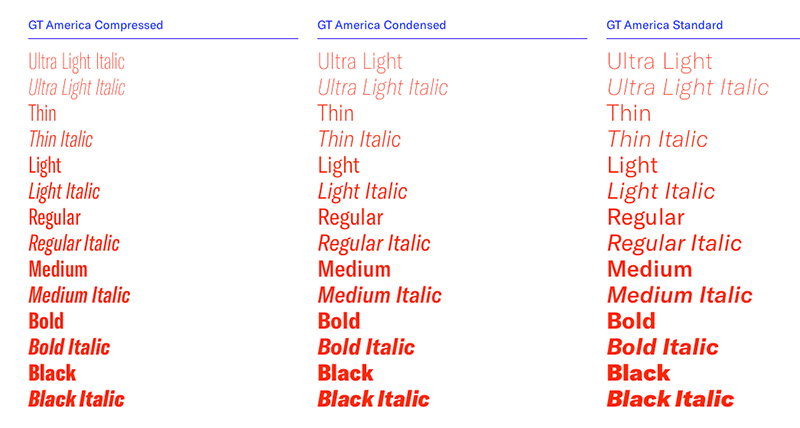Pick the Black style in Standard column

coord(638,373)
